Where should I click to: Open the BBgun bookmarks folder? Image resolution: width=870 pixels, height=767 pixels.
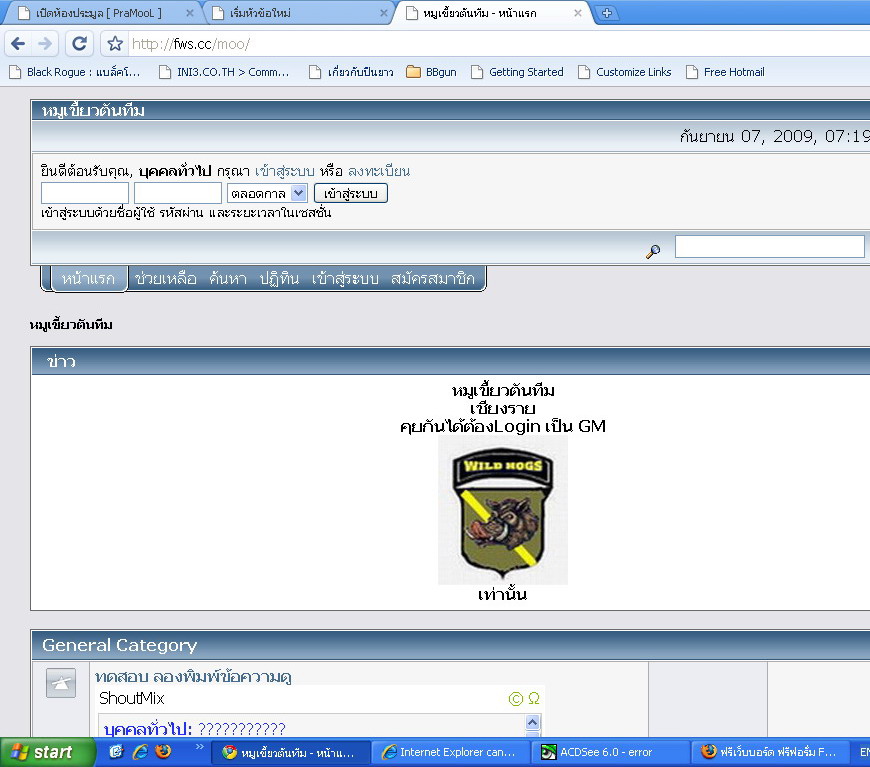[432, 72]
